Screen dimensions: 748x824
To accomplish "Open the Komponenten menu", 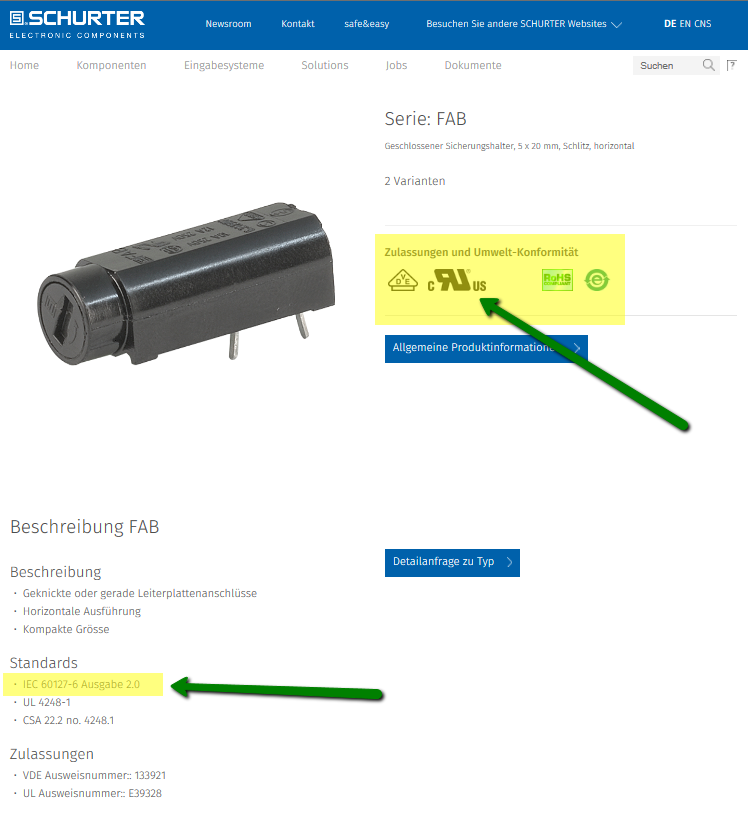I will coord(111,65).
